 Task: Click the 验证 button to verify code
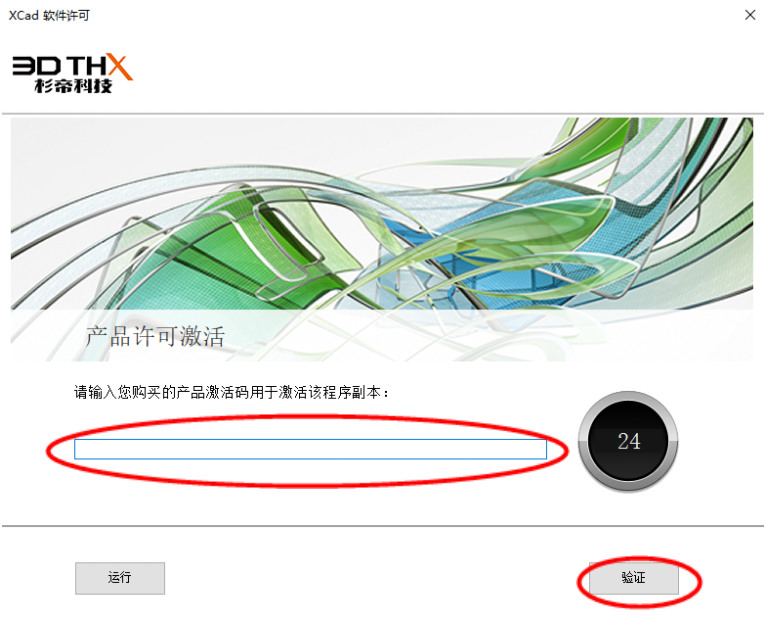point(634,578)
